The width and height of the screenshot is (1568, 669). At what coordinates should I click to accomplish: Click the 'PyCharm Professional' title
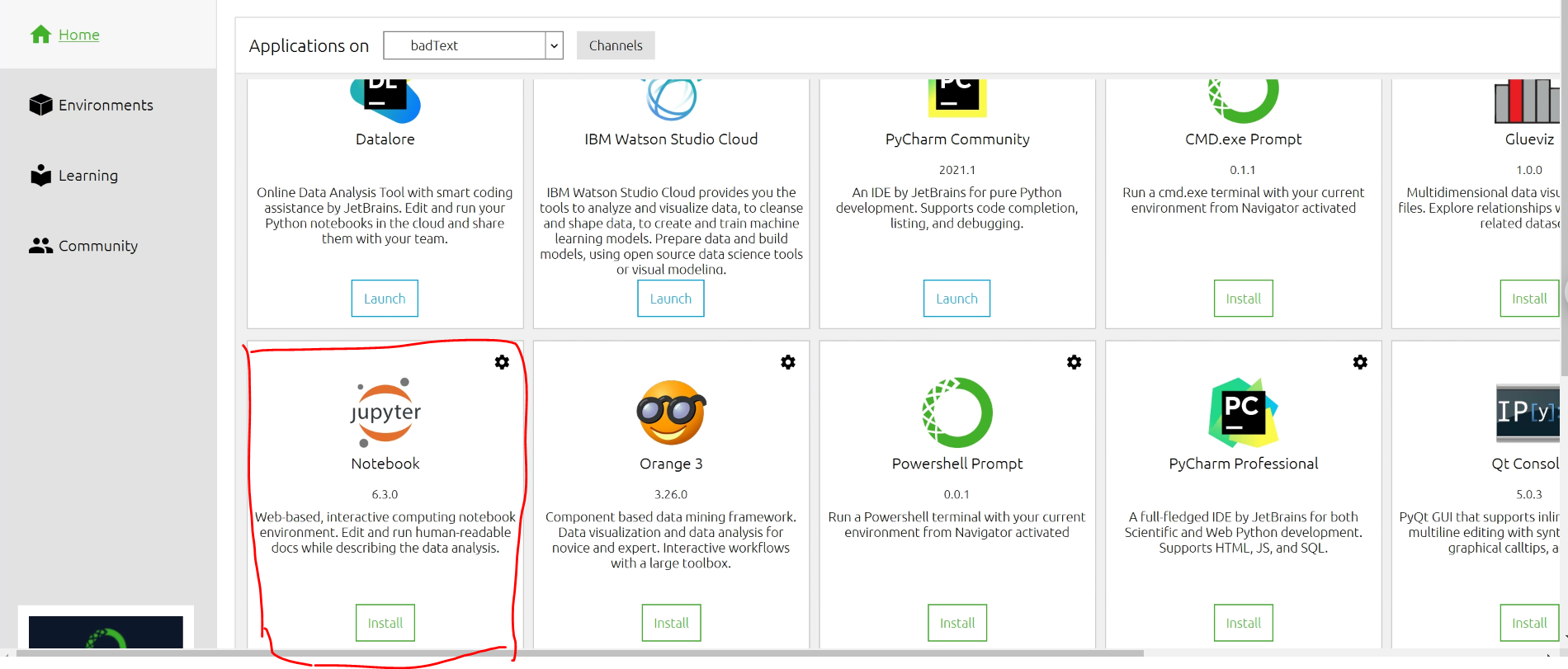coord(1244,464)
